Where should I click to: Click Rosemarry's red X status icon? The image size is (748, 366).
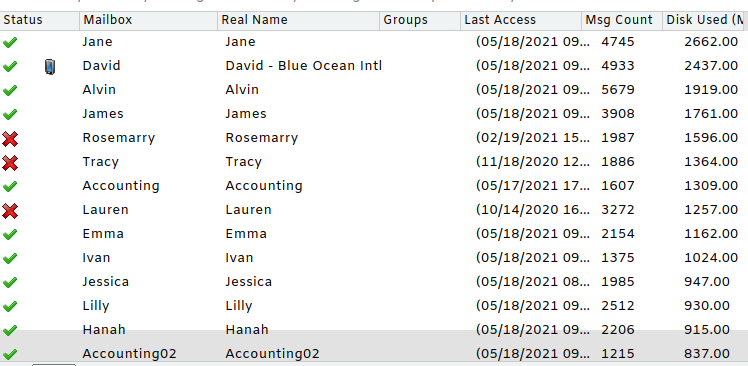[x=10, y=139]
